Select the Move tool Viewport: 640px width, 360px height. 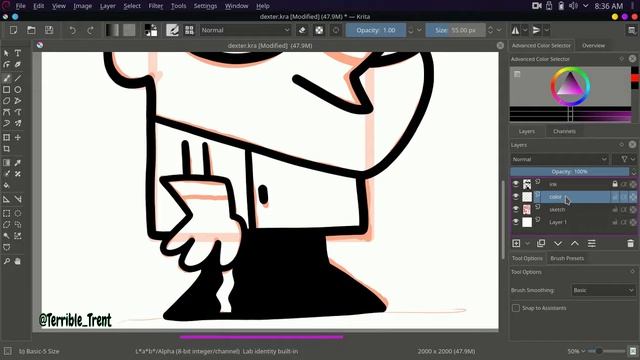[x=18, y=137]
